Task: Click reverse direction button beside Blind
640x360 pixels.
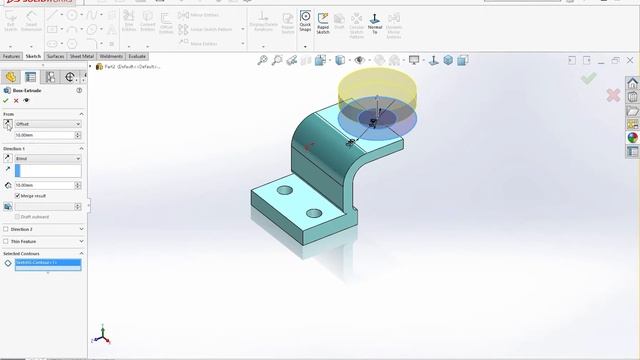Action: (8, 158)
